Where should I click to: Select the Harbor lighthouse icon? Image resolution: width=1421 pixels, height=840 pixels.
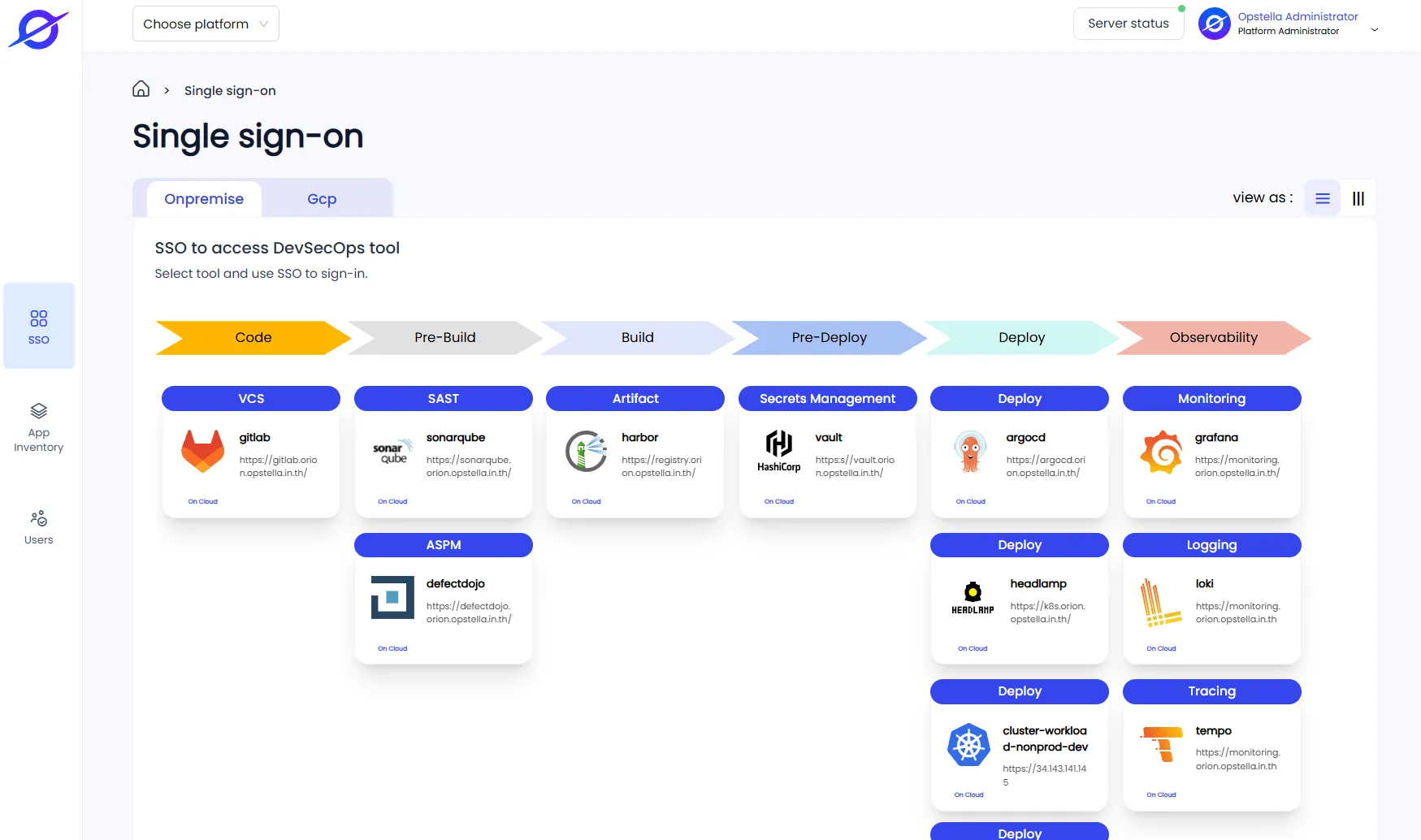pyautogui.click(x=586, y=451)
